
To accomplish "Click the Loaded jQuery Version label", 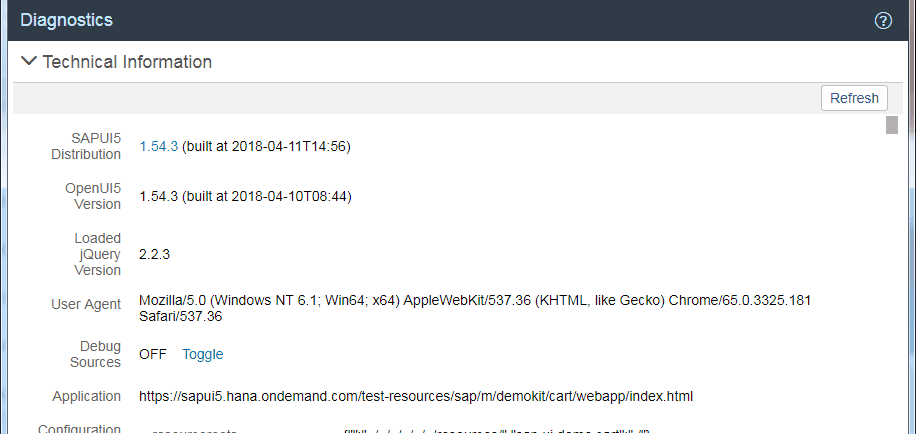I will (x=97, y=254).
